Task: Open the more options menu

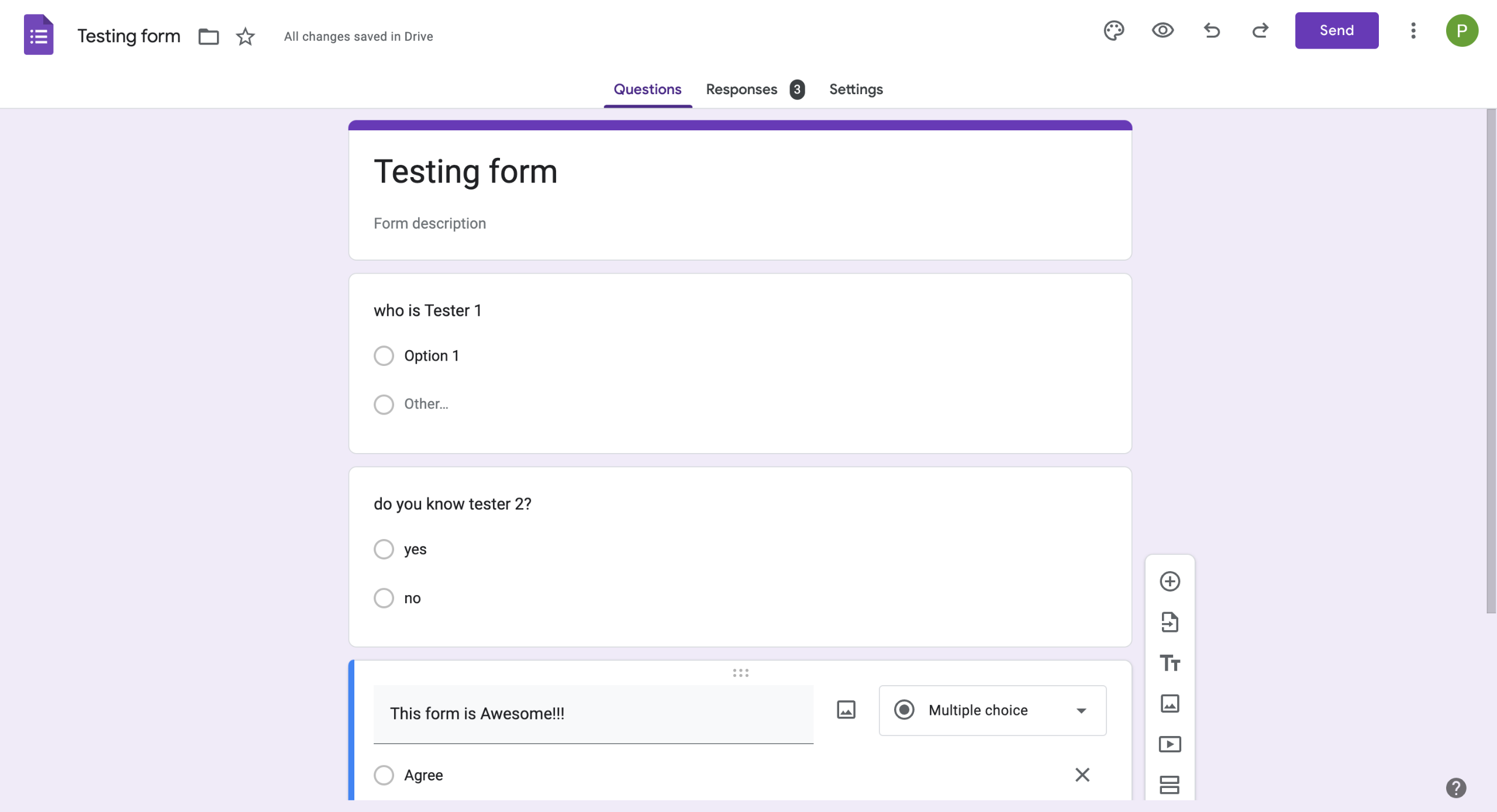Action: point(1413,30)
